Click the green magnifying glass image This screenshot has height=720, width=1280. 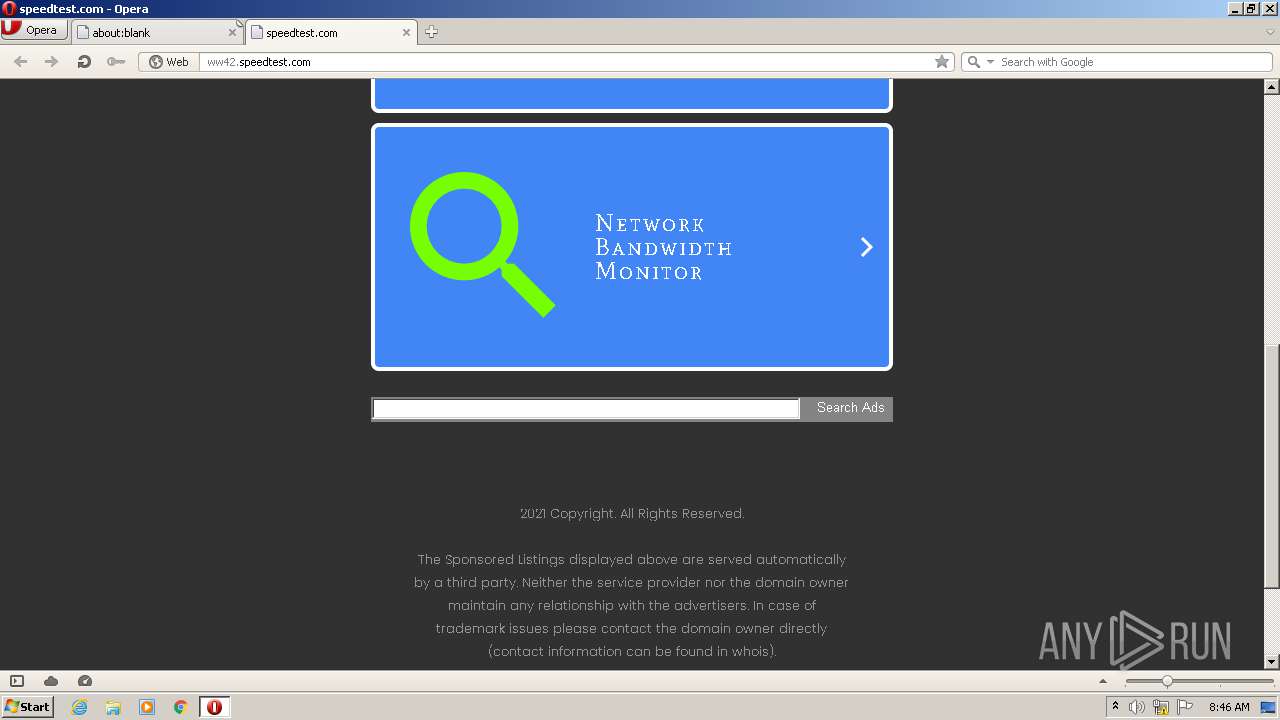coord(482,245)
